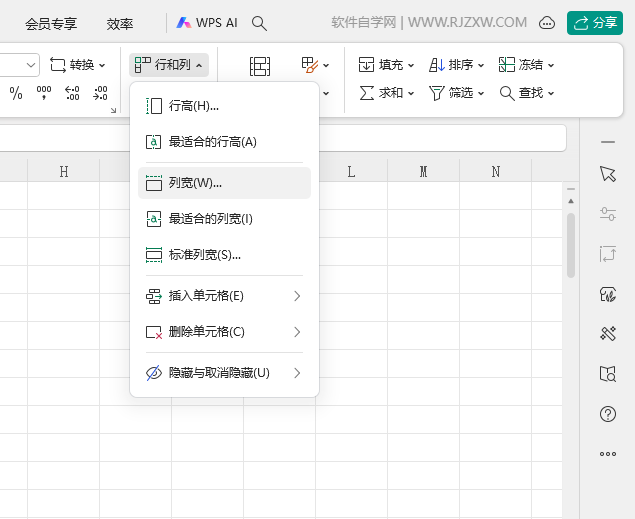Open the 筛选 dropdown

coord(456,93)
